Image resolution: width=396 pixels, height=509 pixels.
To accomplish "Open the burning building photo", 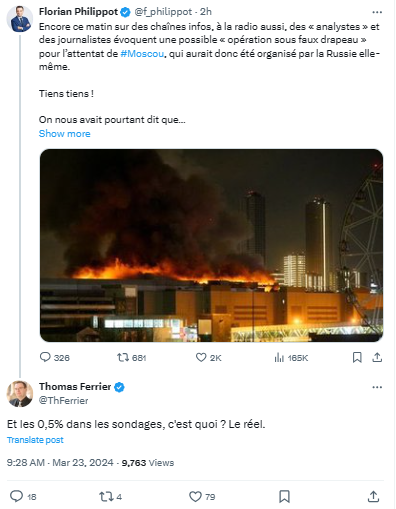I will (211, 245).
